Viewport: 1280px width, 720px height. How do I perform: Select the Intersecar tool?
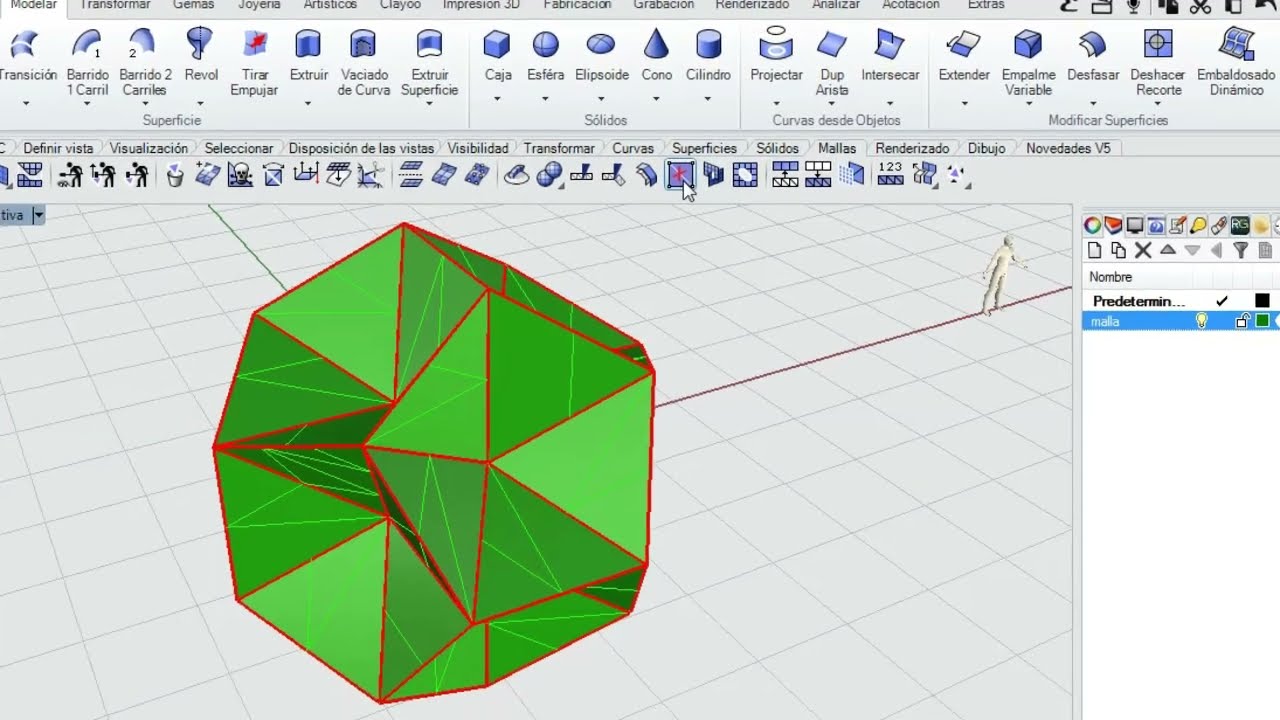click(890, 55)
